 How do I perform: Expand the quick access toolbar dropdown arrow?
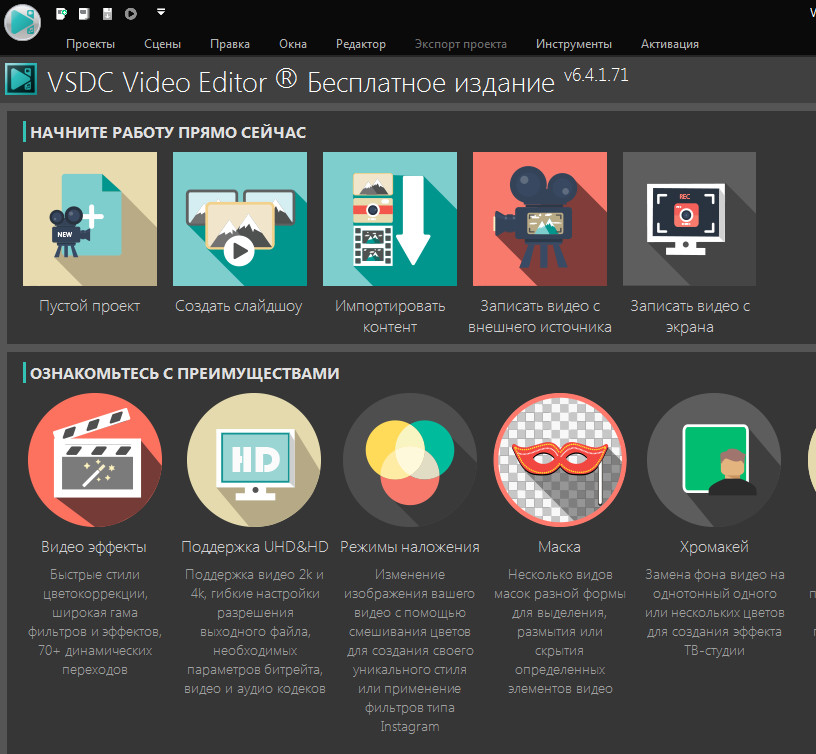[161, 13]
